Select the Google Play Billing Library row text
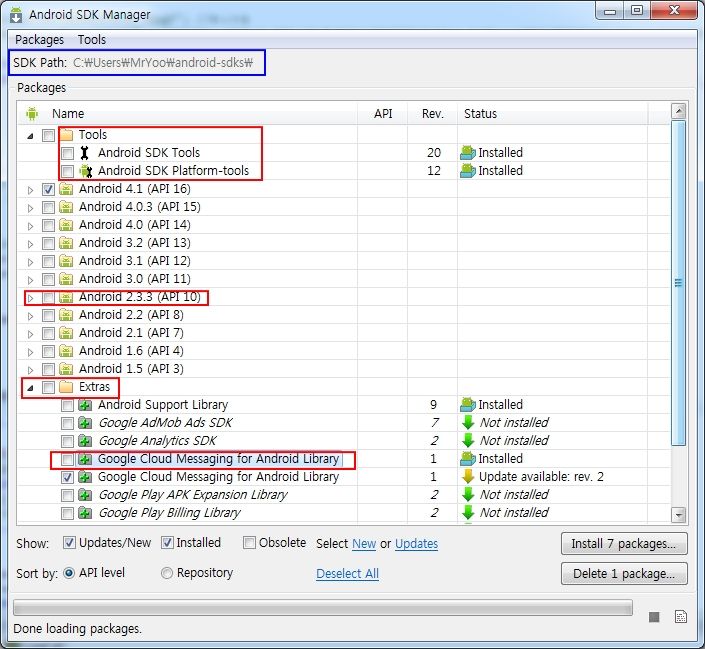The height and width of the screenshot is (649, 705). (x=169, y=513)
